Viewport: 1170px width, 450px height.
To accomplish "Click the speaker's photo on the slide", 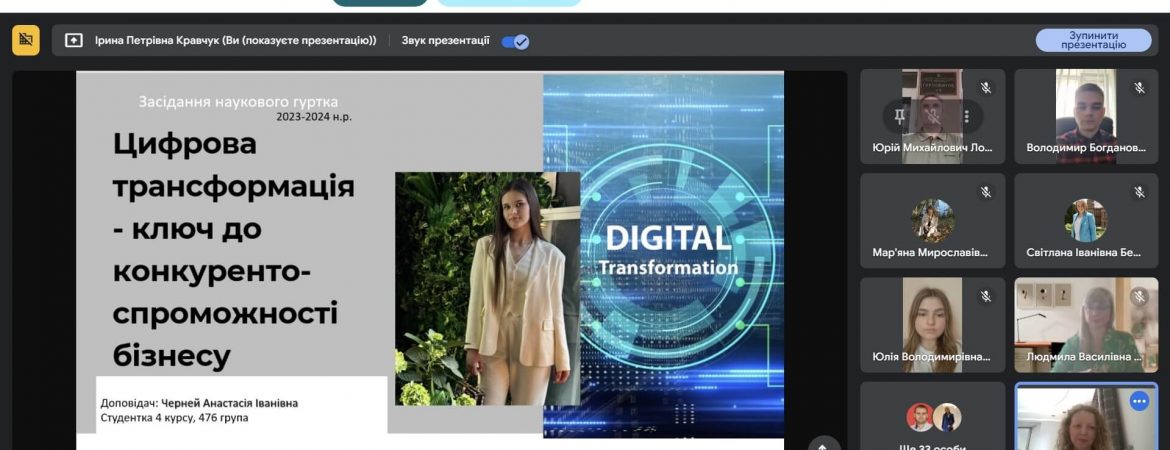I will (x=487, y=289).
